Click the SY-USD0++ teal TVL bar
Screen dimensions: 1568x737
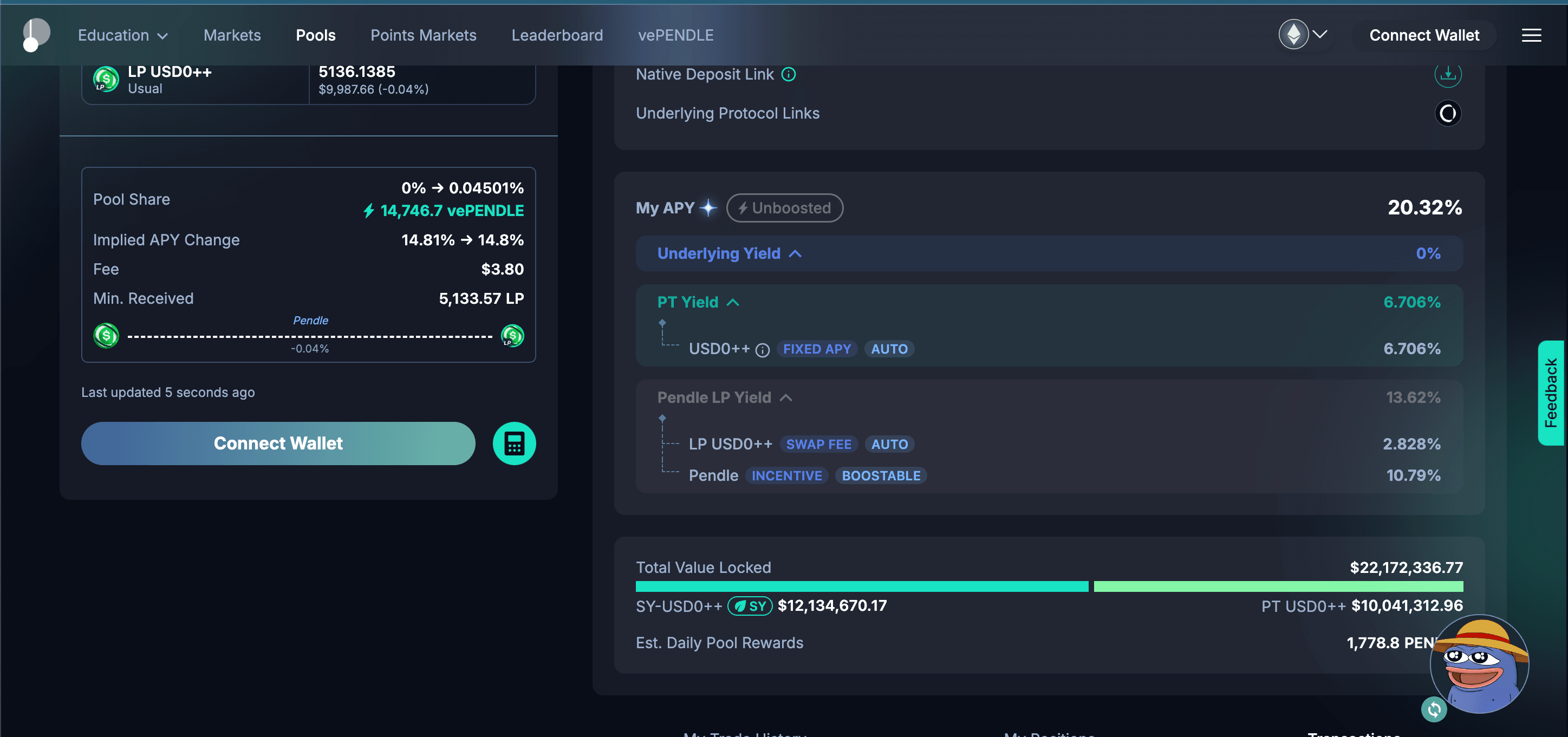coord(862,586)
